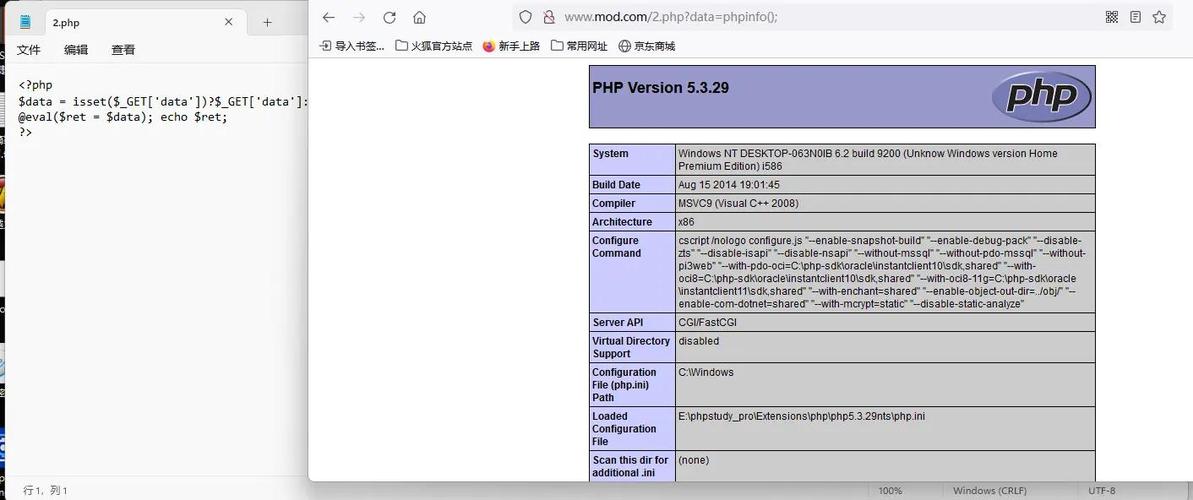This screenshot has height=500, width=1193.
Task: Click 行 1, 列 1 cursor position indicator
Action: coord(46,491)
